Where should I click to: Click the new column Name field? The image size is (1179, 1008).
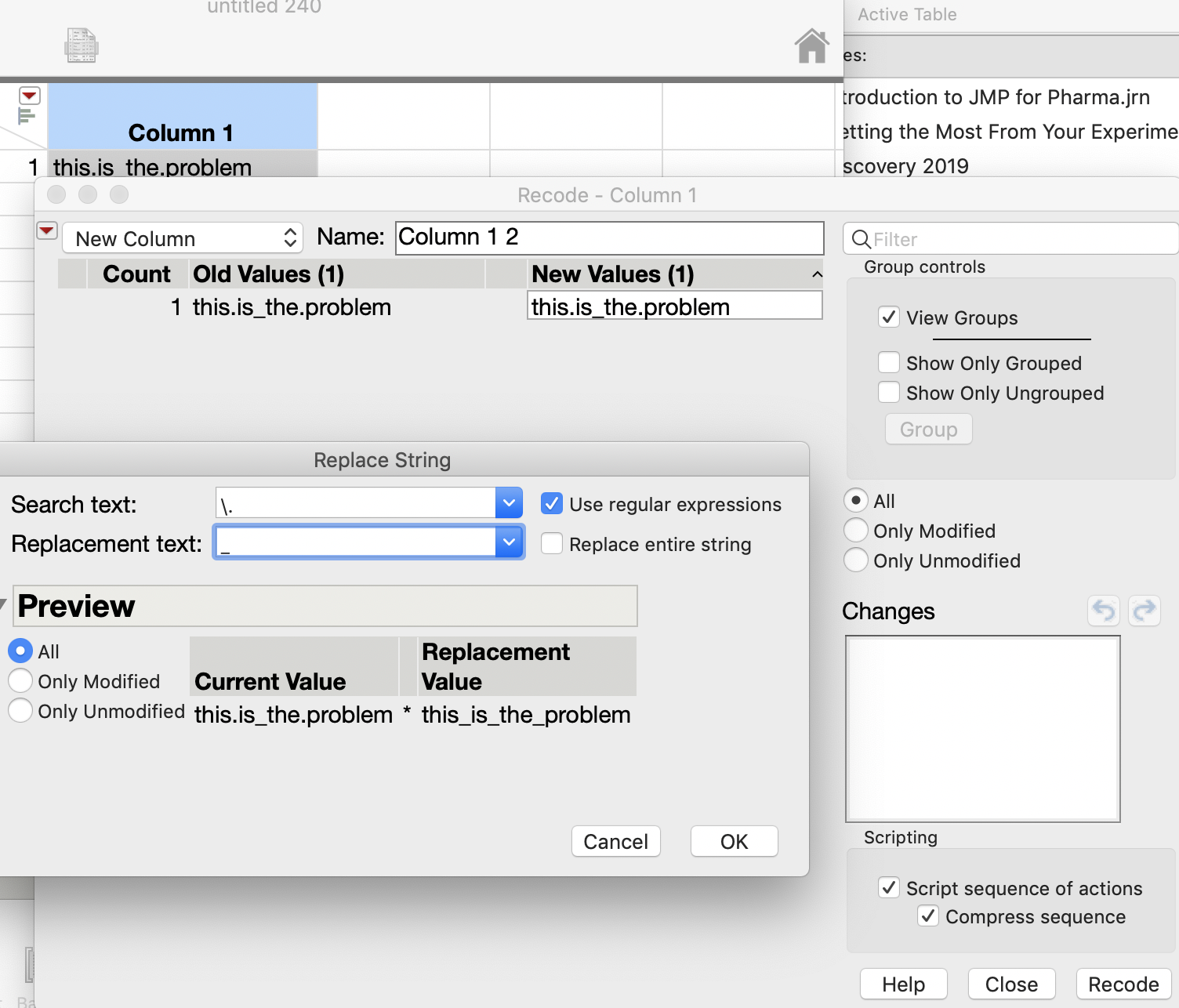(x=609, y=237)
